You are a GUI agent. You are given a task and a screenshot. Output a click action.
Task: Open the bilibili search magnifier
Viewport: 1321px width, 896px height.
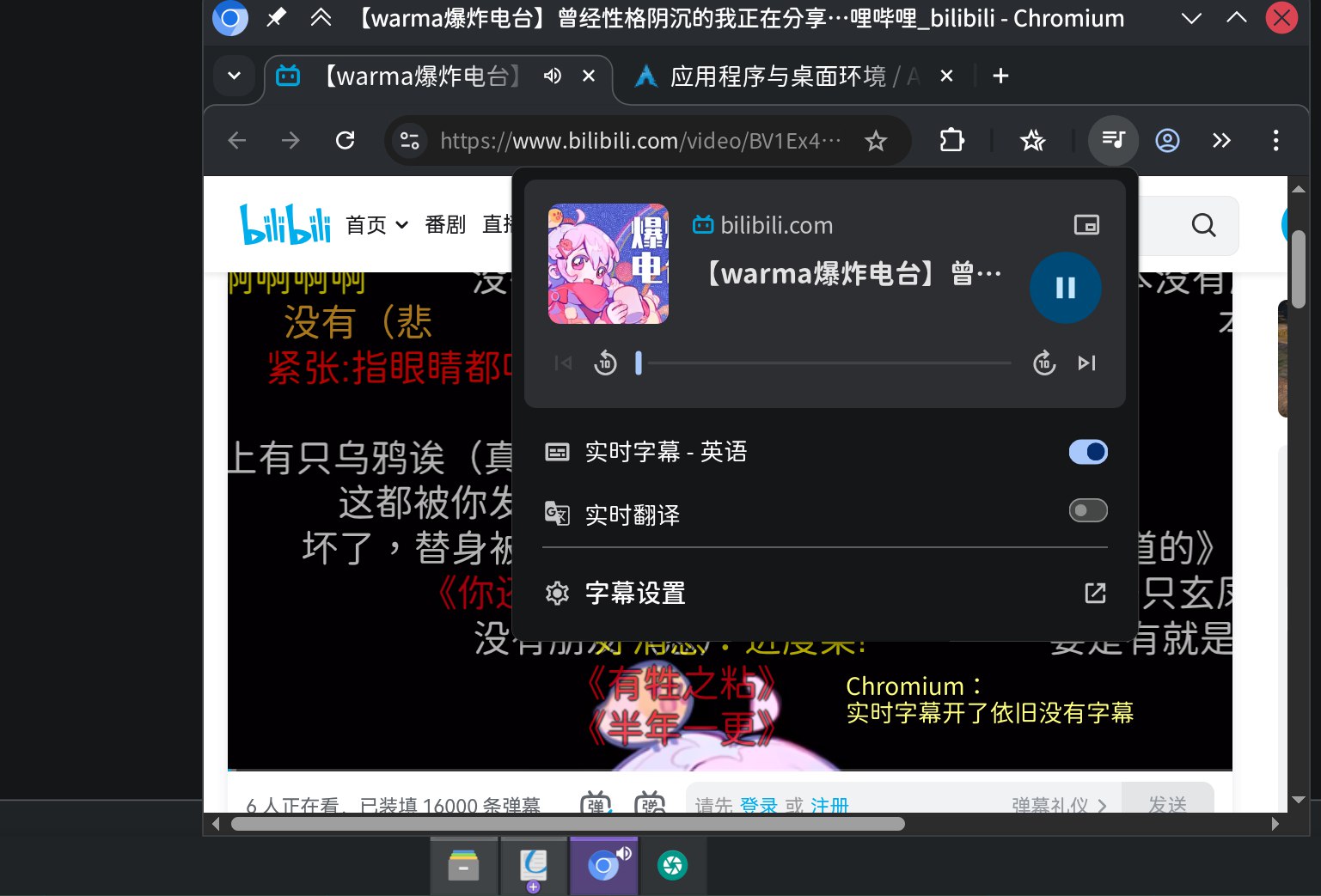tap(1202, 225)
